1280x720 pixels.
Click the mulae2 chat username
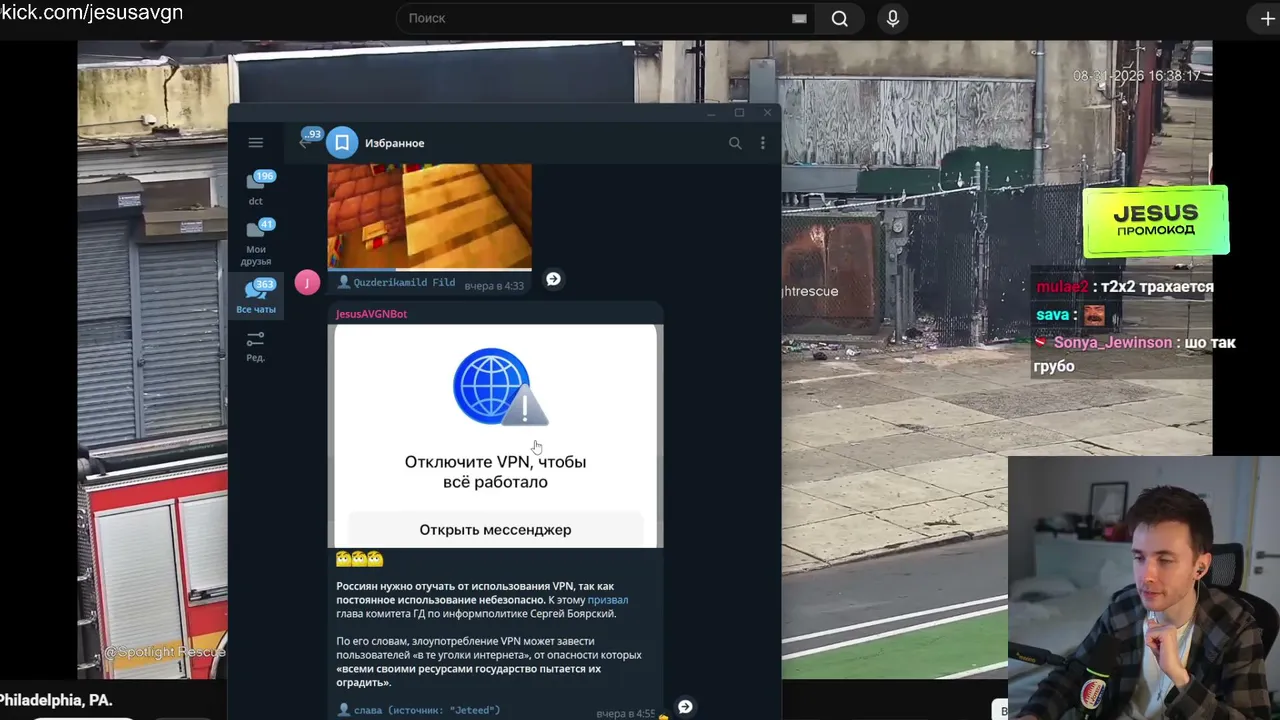pyautogui.click(x=1062, y=287)
